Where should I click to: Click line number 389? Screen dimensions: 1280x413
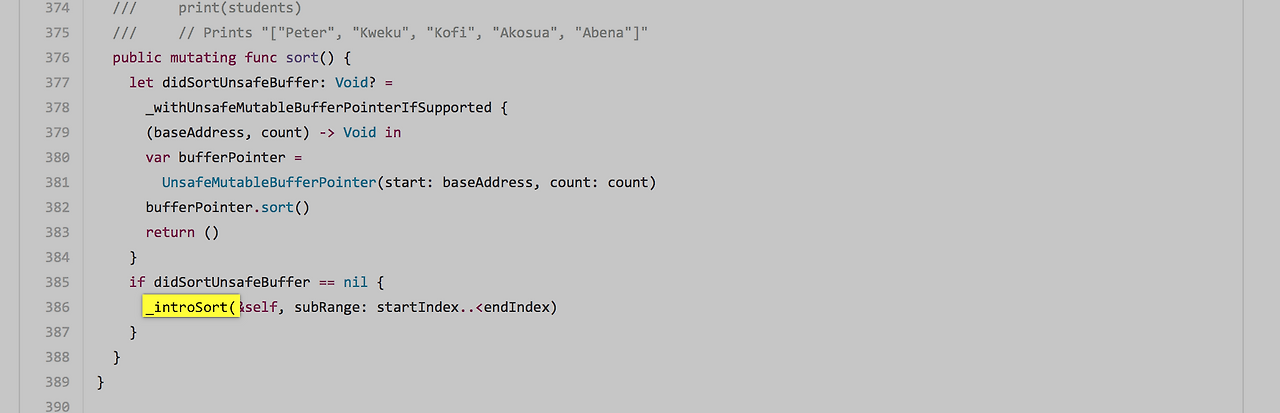click(58, 382)
